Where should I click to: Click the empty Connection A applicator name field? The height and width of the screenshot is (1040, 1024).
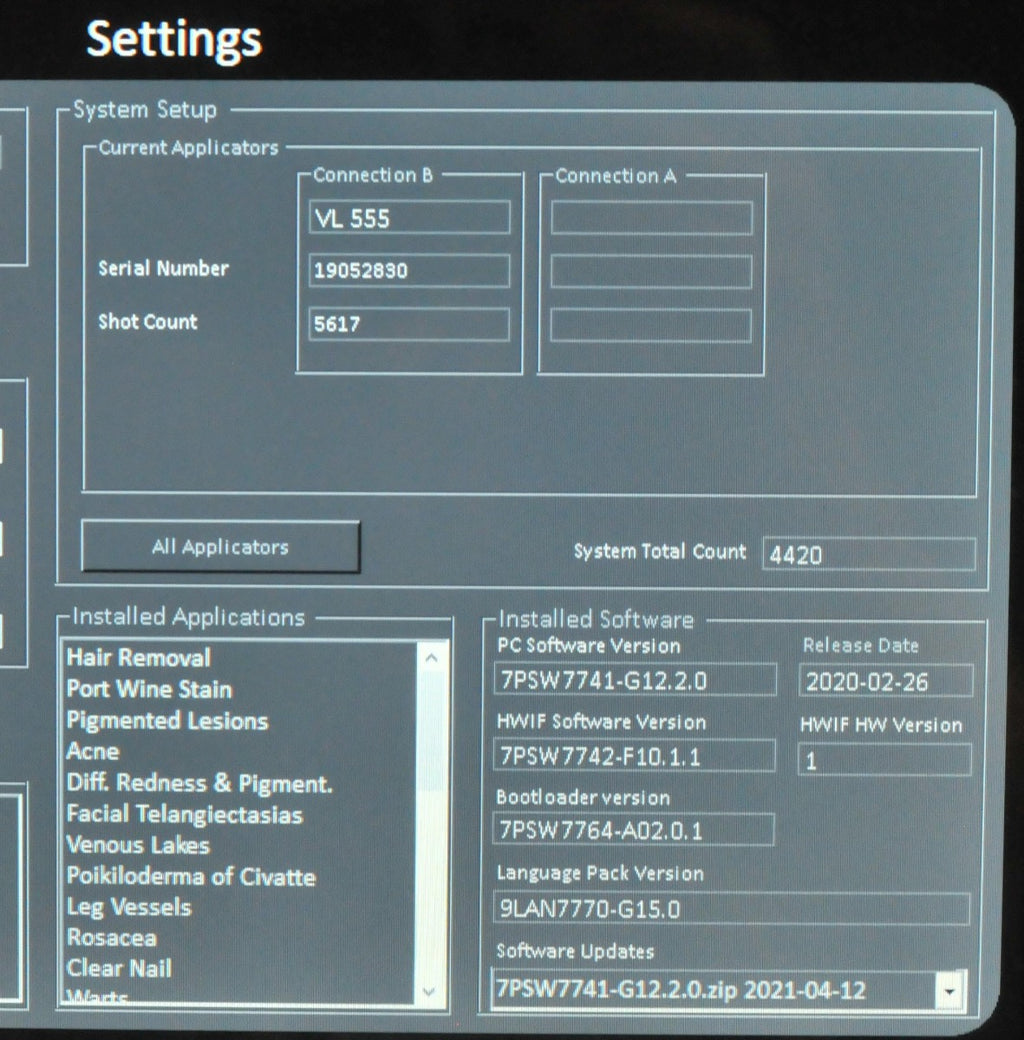pyautogui.click(x=651, y=218)
